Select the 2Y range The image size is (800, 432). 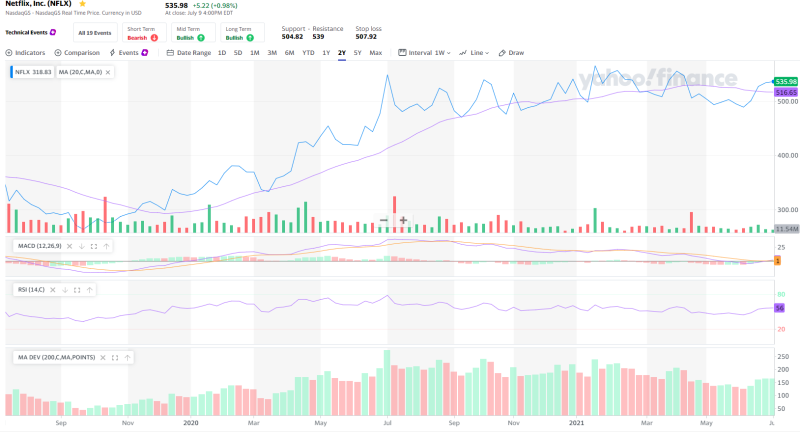[x=342, y=53]
